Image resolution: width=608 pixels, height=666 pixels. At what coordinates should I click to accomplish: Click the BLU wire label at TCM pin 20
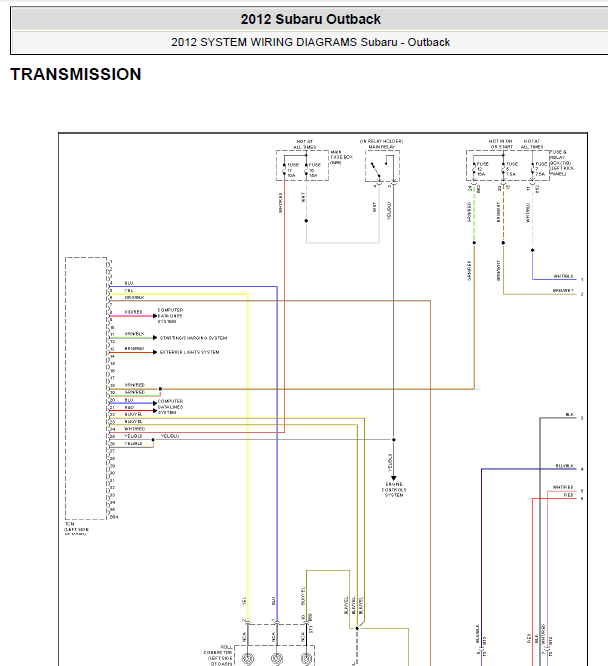point(129,400)
